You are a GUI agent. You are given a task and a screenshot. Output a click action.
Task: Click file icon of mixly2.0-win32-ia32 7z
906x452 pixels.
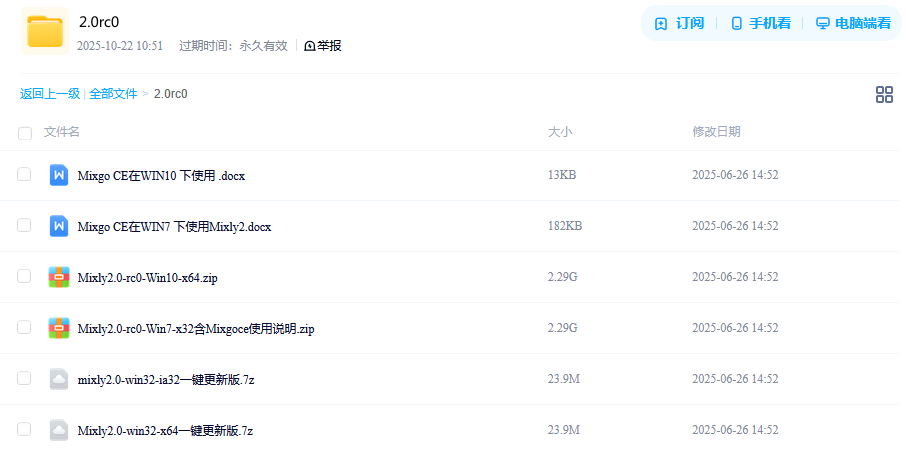(59, 379)
